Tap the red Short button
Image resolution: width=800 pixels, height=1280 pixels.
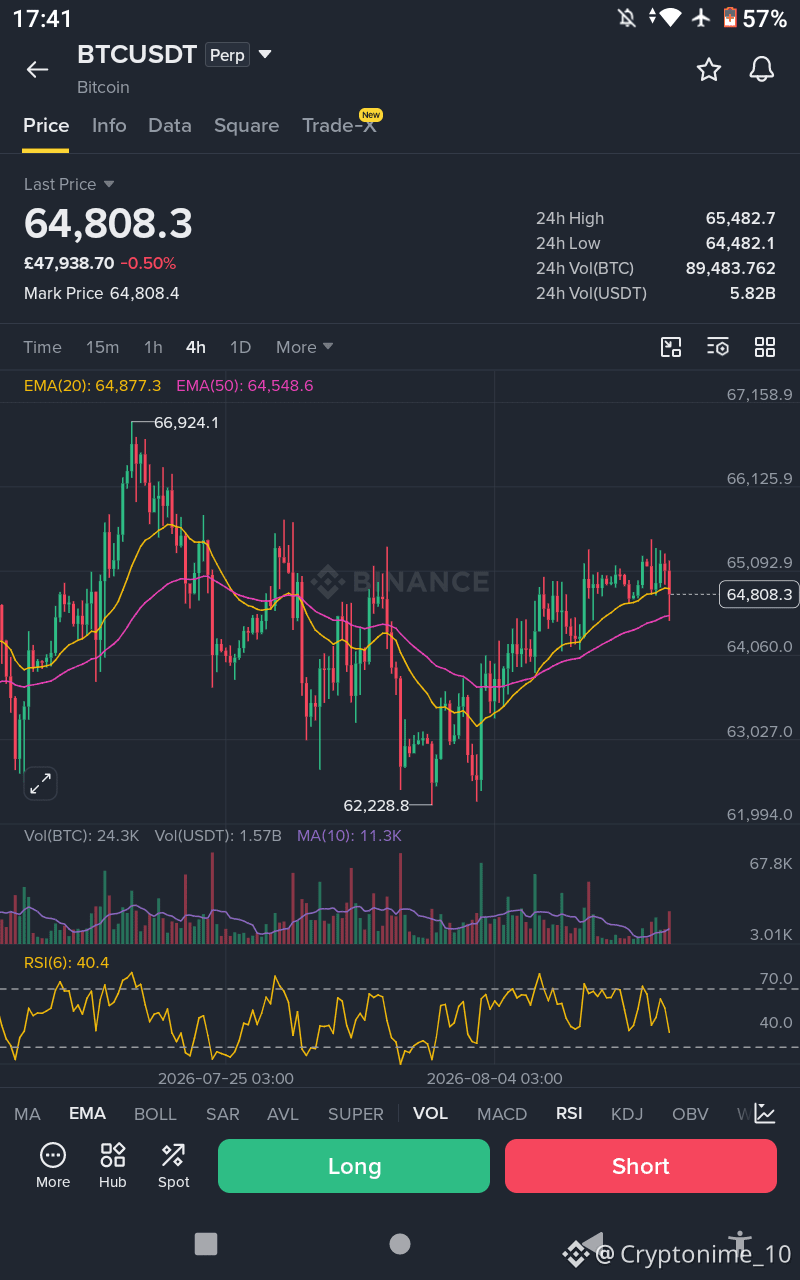click(x=641, y=1166)
